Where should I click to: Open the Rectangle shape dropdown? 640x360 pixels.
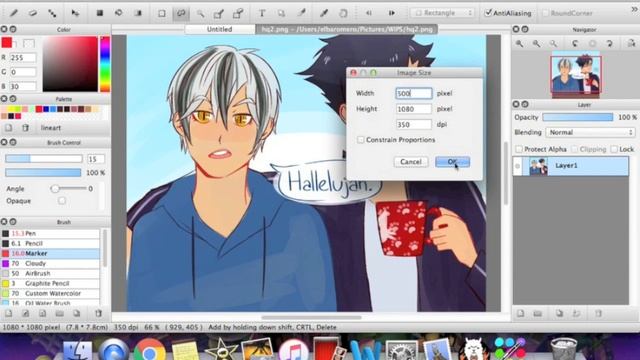442,13
